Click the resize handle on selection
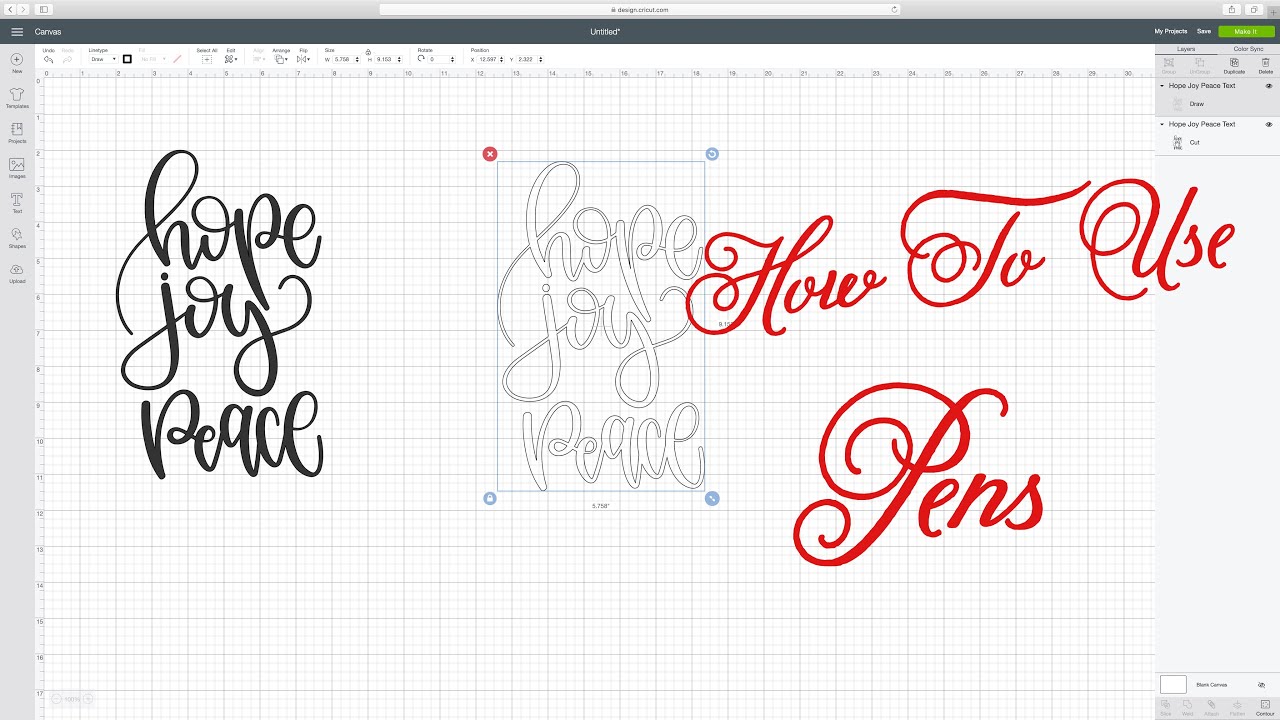 (x=712, y=498)
